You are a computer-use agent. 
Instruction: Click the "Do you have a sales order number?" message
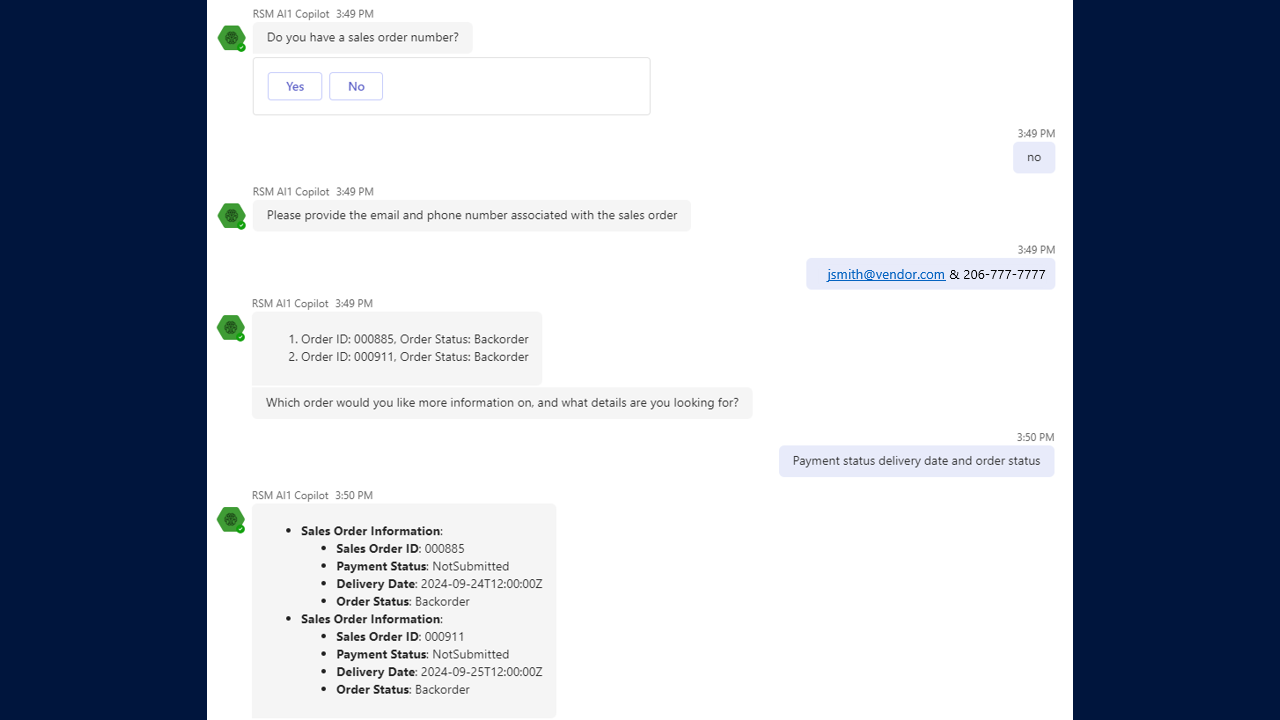(x=362, y=38)
